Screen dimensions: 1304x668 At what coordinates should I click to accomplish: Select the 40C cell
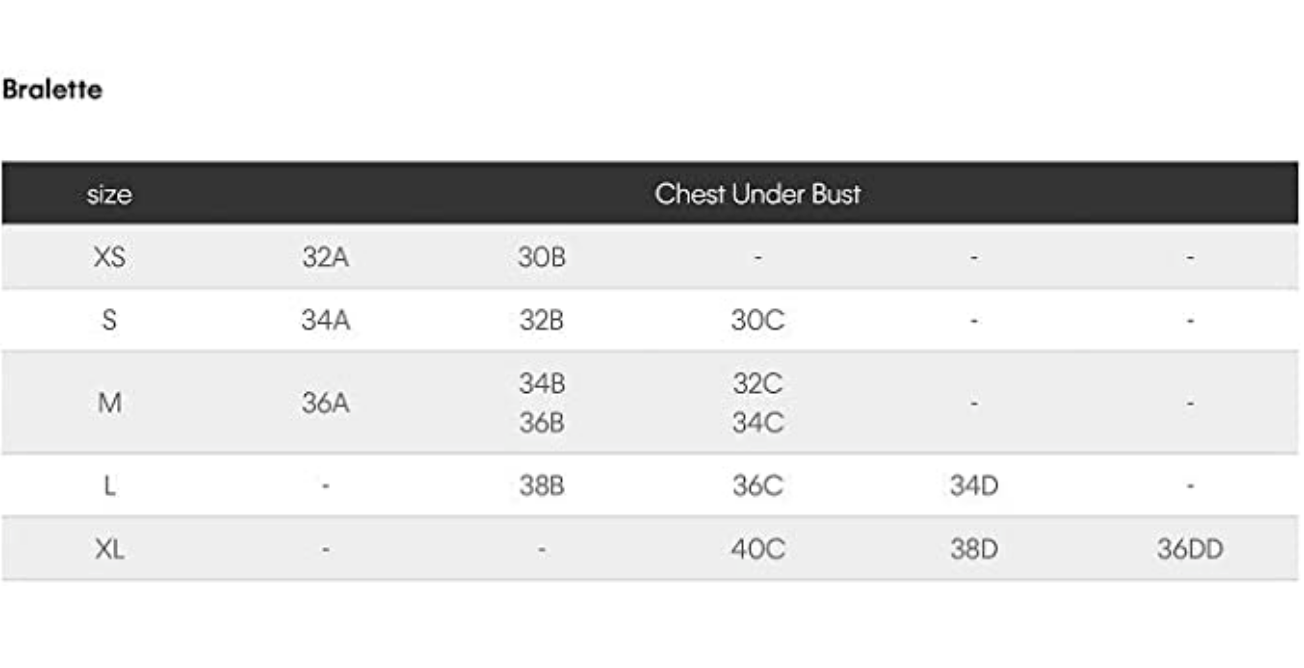point(757,549)
